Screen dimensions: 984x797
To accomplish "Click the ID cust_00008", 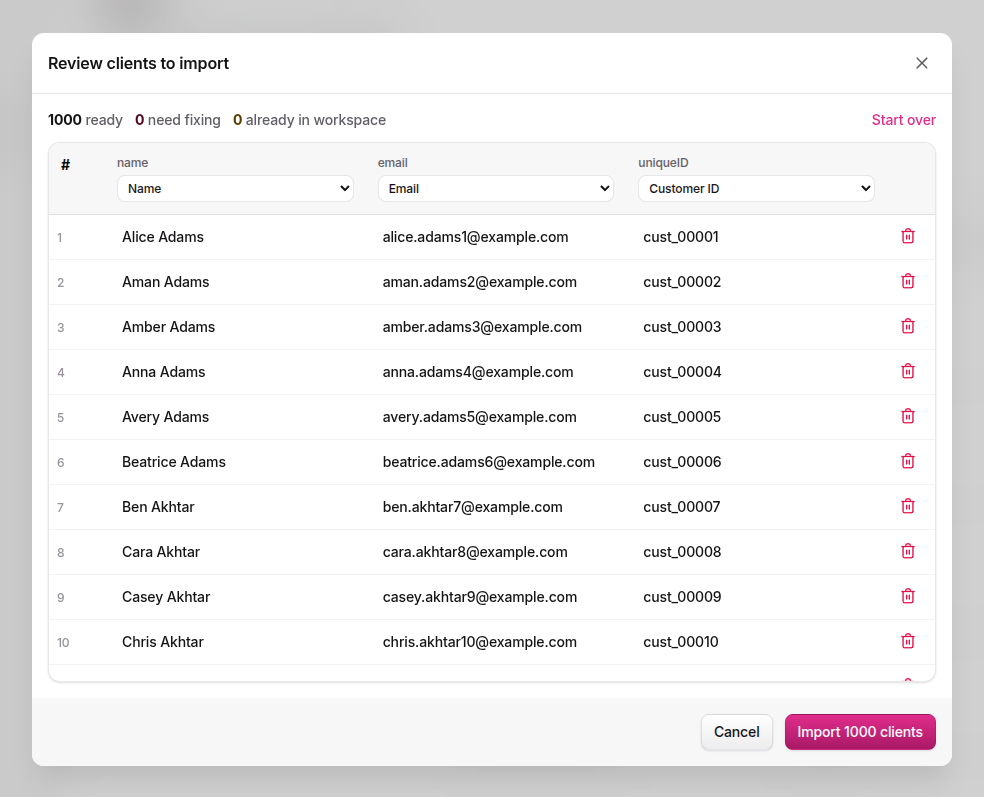I will [x=682, y=552].
